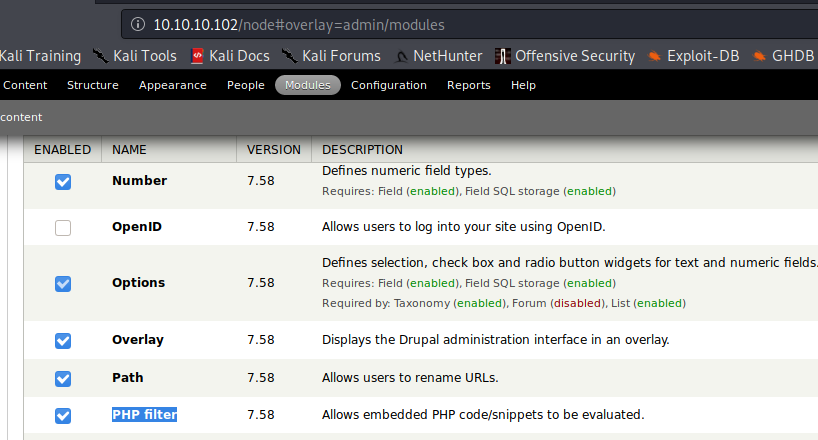The height and width of the screenshot is (440, 818).
Task: Click the People admin link
Action: click(x=245, y=85)
